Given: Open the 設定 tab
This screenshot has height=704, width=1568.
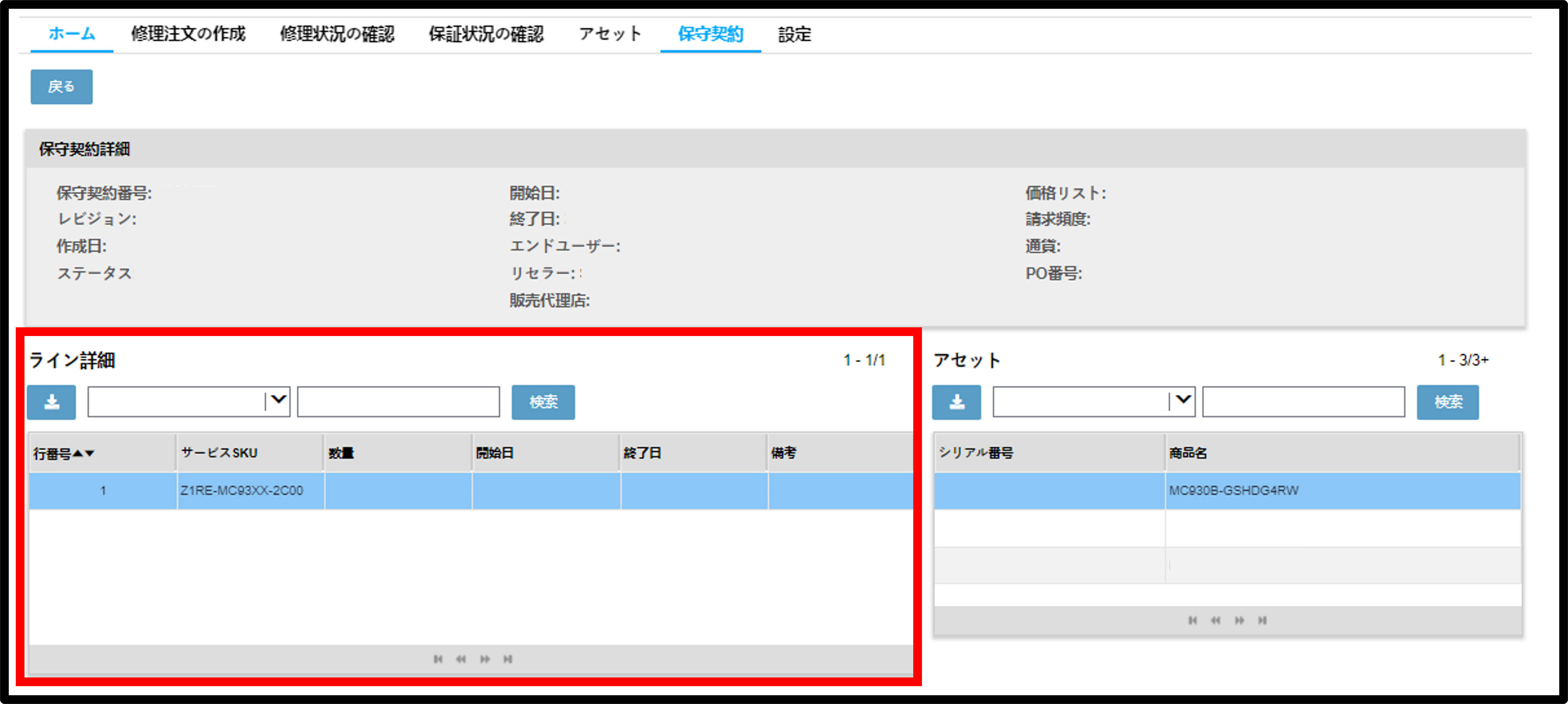Looking at the screenshot, I should point(794,34).
